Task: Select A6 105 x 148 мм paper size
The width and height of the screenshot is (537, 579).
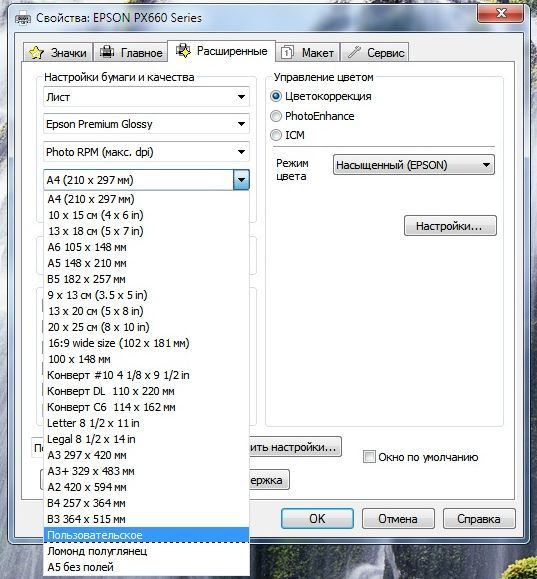Action: point(146,247)
